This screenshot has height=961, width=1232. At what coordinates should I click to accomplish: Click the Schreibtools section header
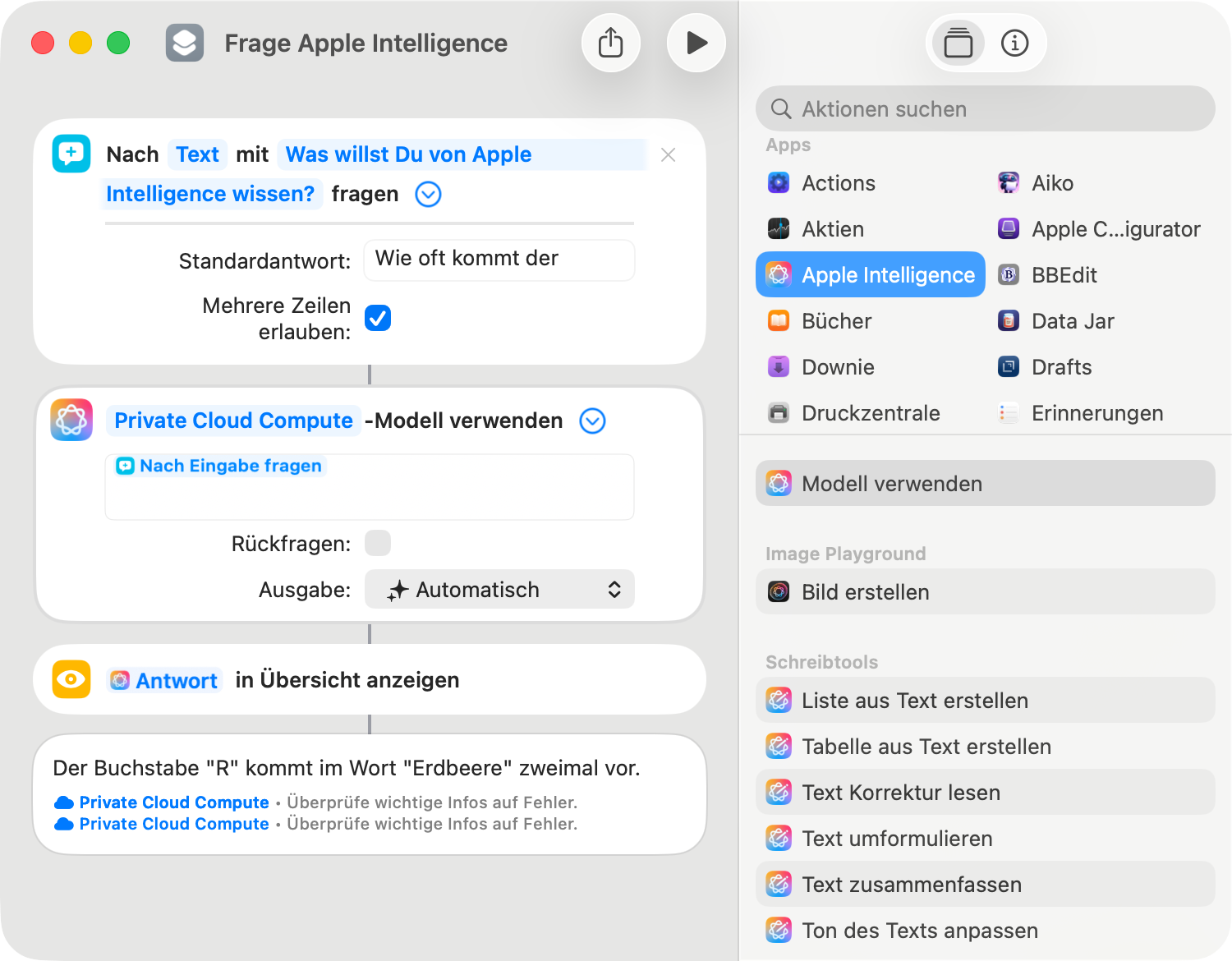tap(821, 662)
